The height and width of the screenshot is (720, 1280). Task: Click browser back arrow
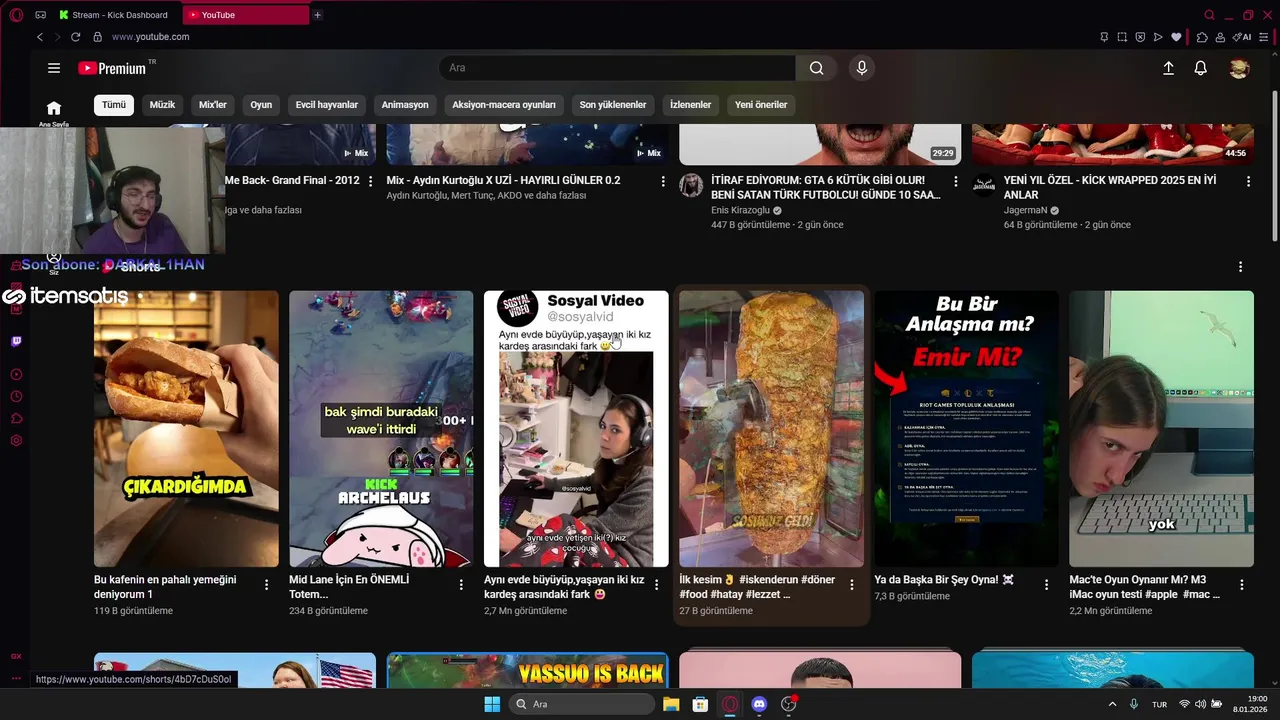pyautogui.click(x=40, y=37)
